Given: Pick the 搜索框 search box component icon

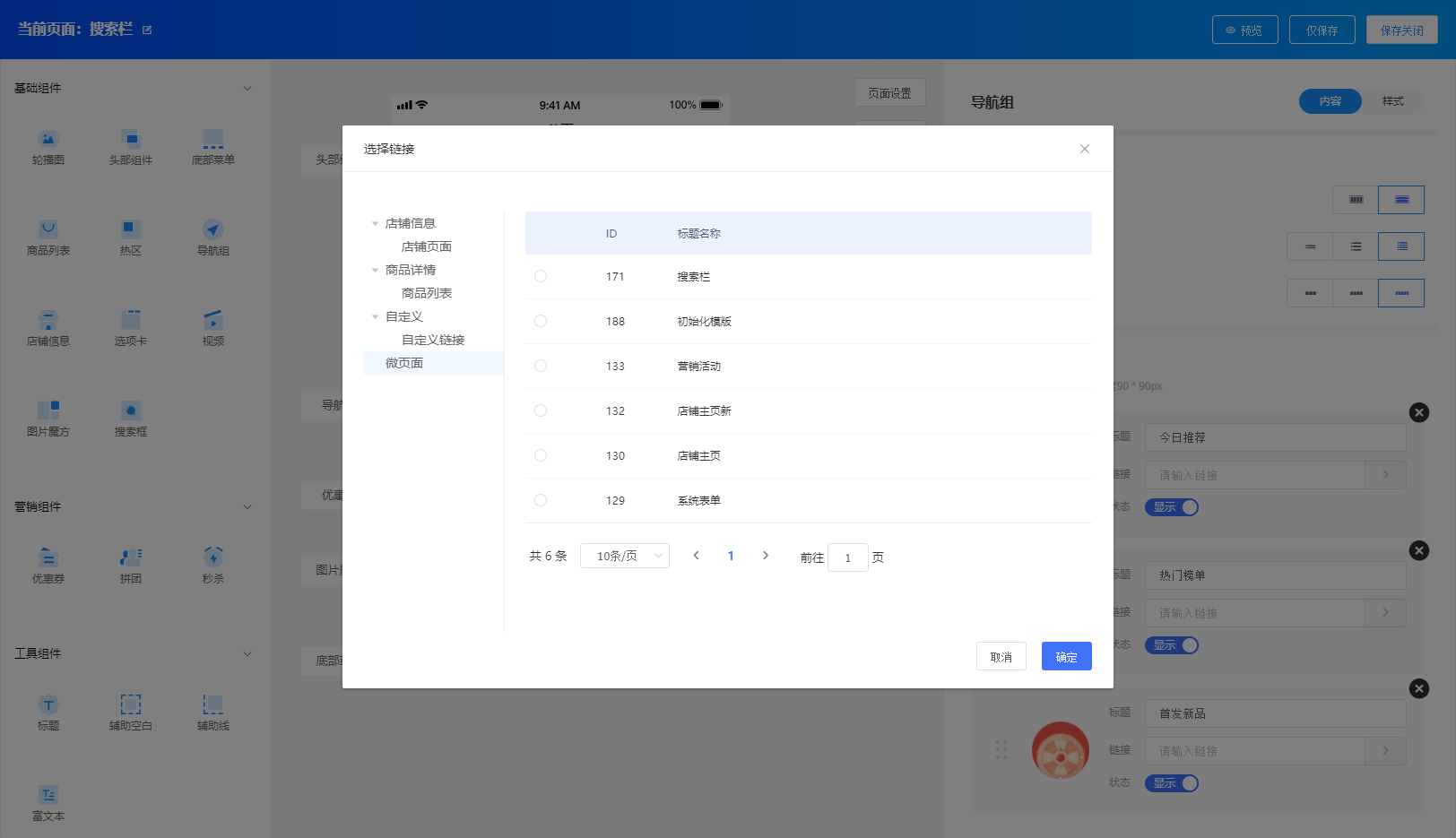Looking at the screenshot, I should click(130, 417).
